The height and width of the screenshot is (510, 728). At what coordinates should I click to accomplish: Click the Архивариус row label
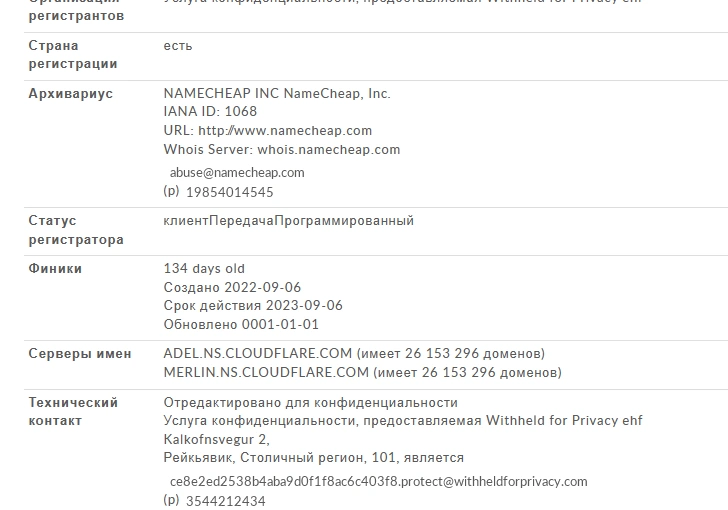click(x=71, y=94)
